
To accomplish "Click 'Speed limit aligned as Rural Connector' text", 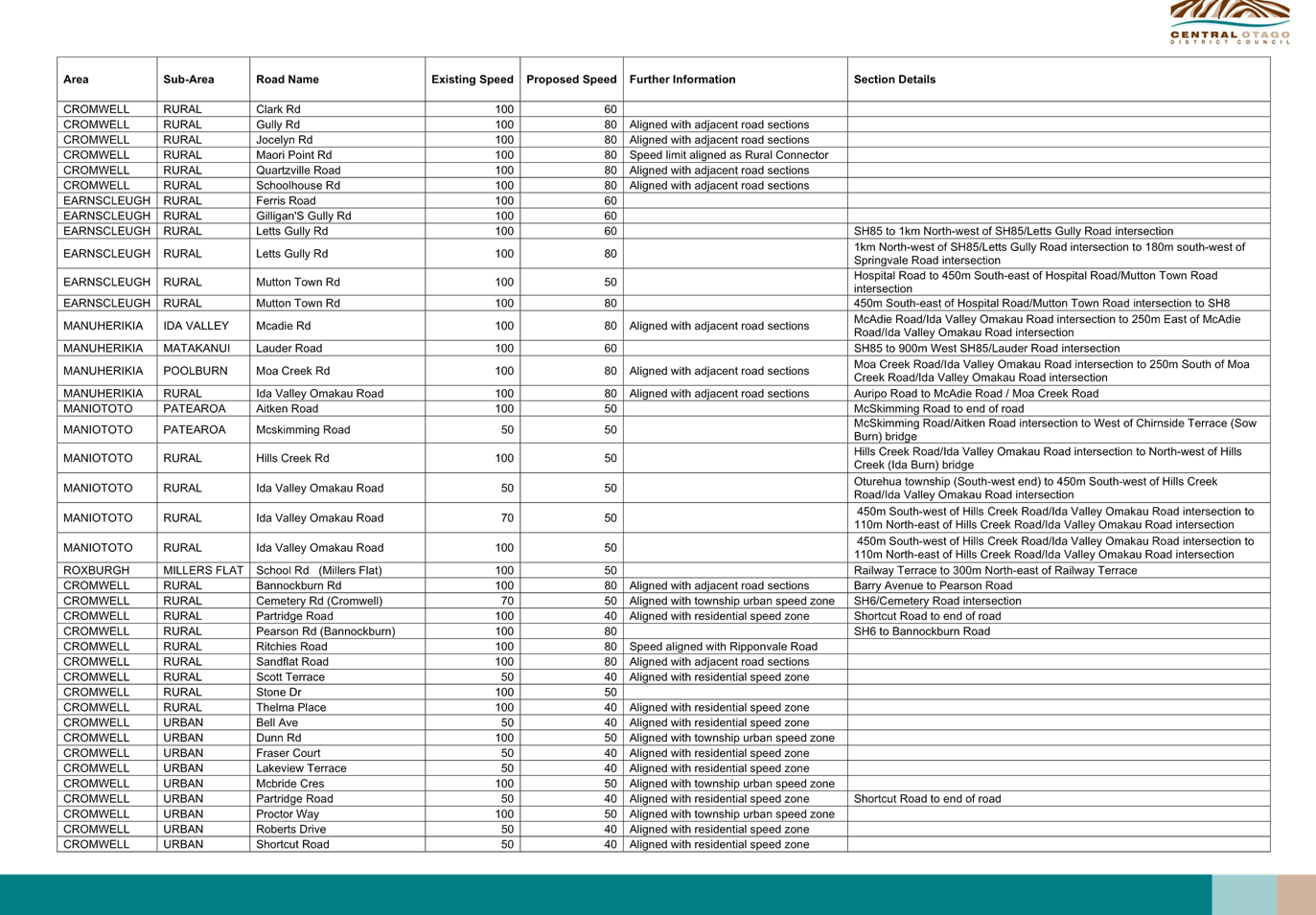I will click(728, 155).
